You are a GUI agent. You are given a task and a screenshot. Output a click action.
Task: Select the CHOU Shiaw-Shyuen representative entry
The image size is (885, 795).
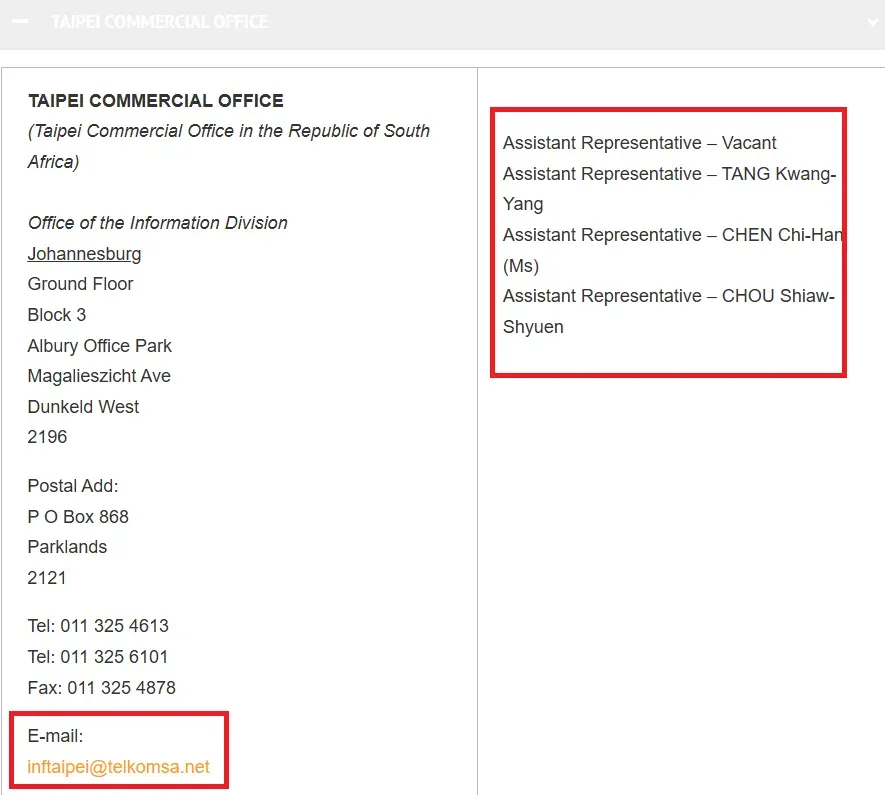coord(669,311)
